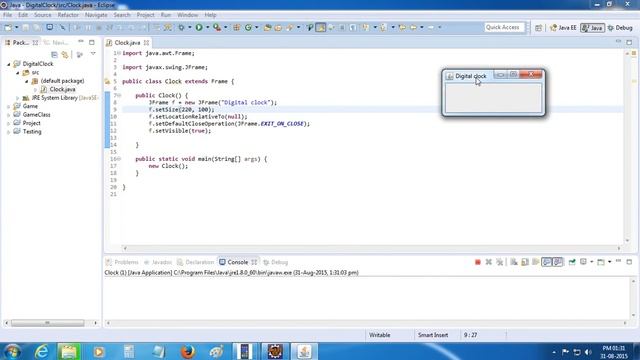Toggle Show Console When Standard Error Changes
The image size is (640, 360).
pos(558,262)
